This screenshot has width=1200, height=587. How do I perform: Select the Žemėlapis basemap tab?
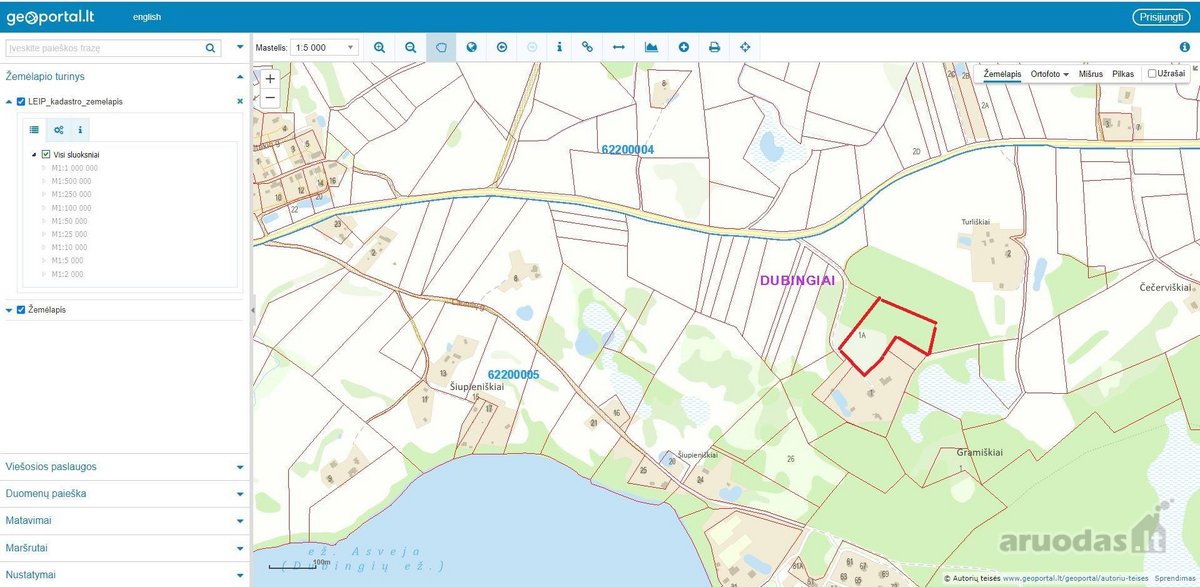pyautogui.click(x=1003, y=74)
